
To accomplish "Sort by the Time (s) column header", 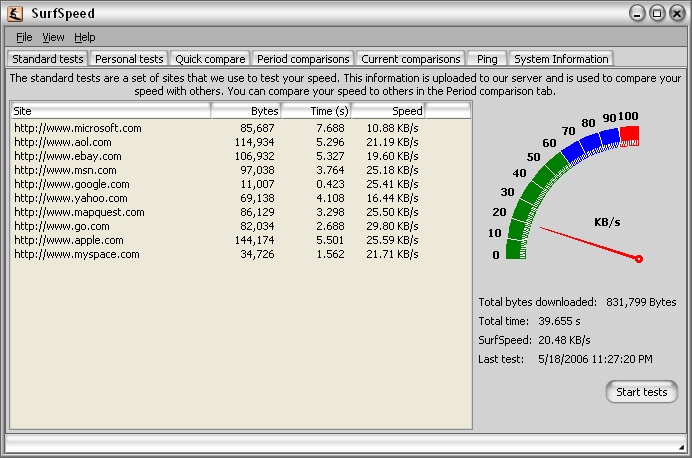I will point(316,111).
